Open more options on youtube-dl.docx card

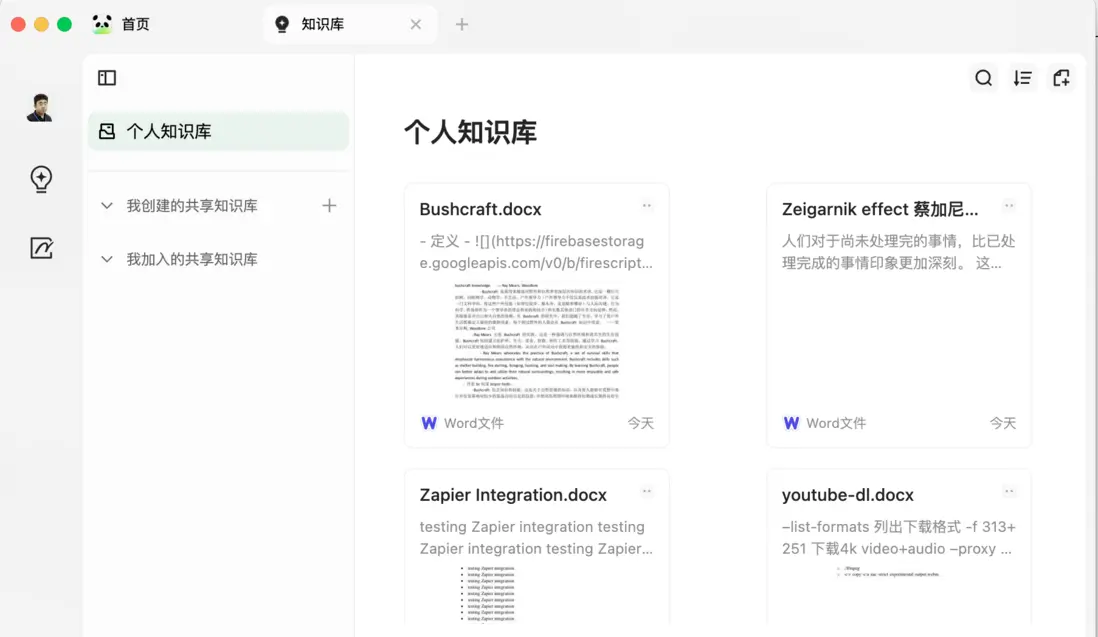coord(1009,491)
